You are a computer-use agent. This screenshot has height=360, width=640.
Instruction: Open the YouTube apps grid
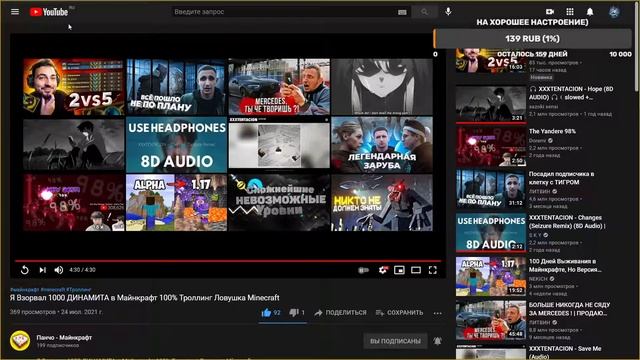570,11
